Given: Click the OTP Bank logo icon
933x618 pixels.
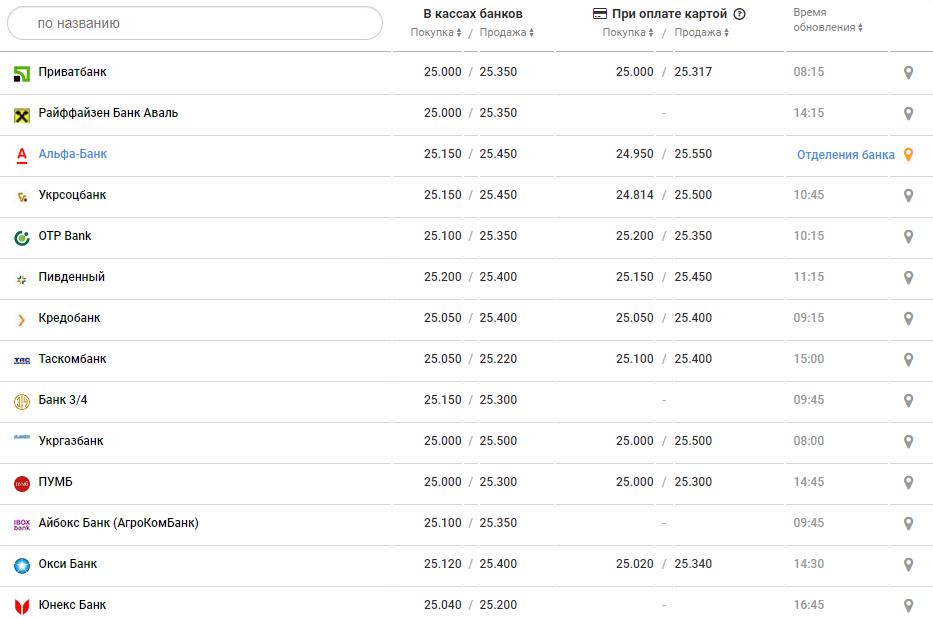Looking at the screenshot, I should [x=22, y=237].
